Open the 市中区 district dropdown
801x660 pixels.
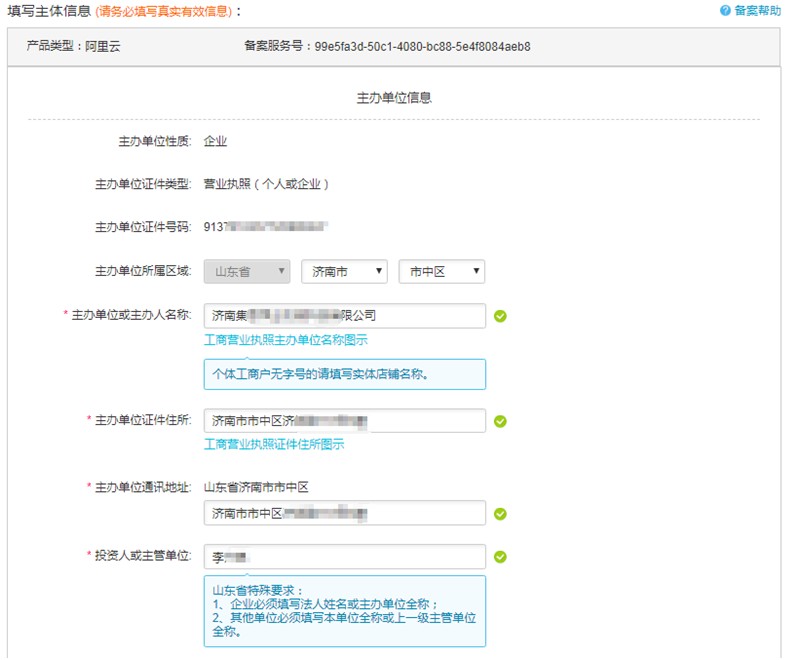(441, 271)
